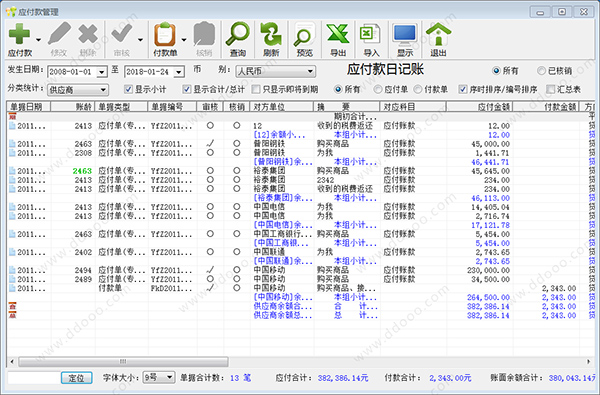Image resolution: width=600 pixels, height=395 pixels.
Task: Toggle the 序时排序/编号排序 checkbox
Action: 463,89
